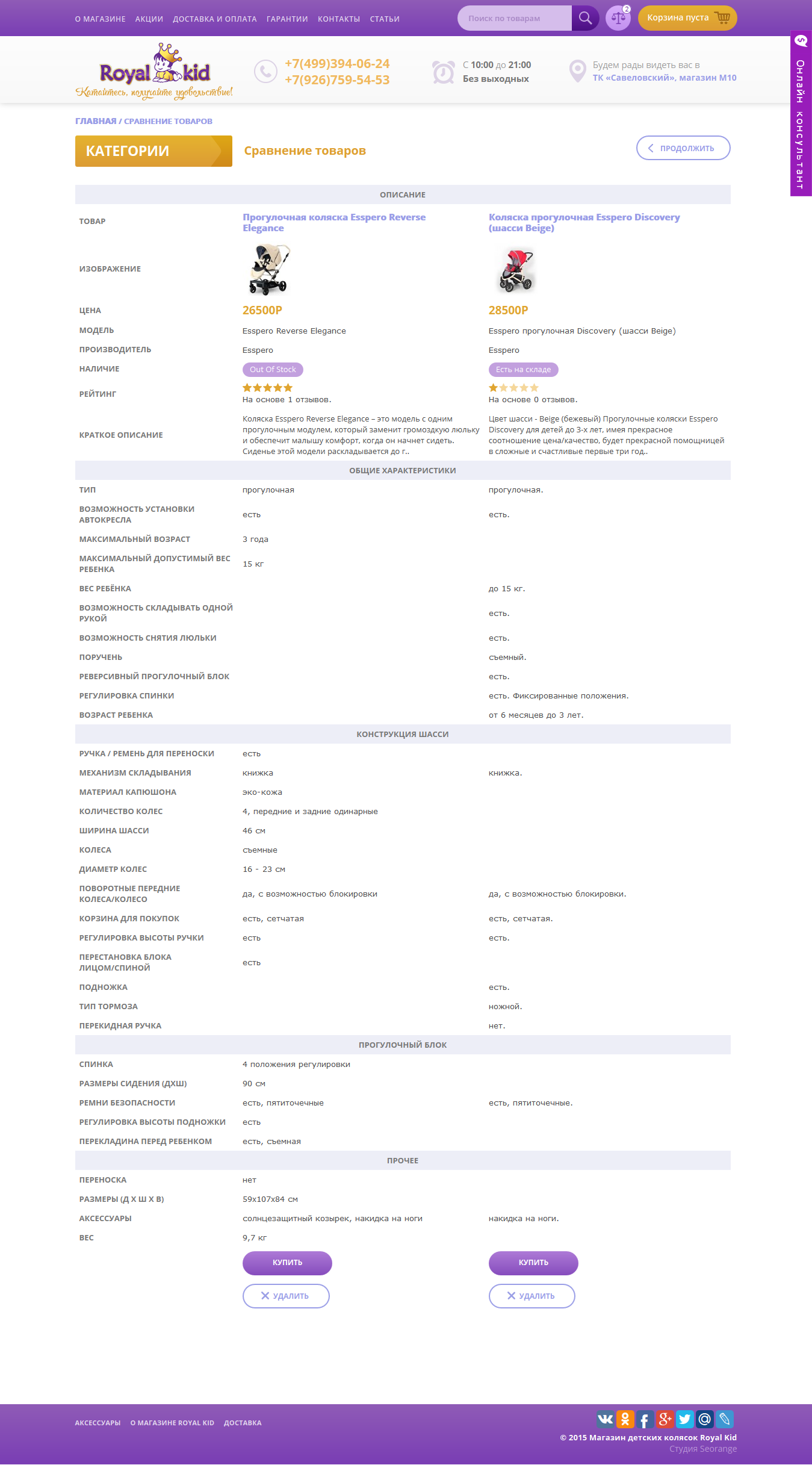Open the comparison scales icon

click(x=618, y=18)
